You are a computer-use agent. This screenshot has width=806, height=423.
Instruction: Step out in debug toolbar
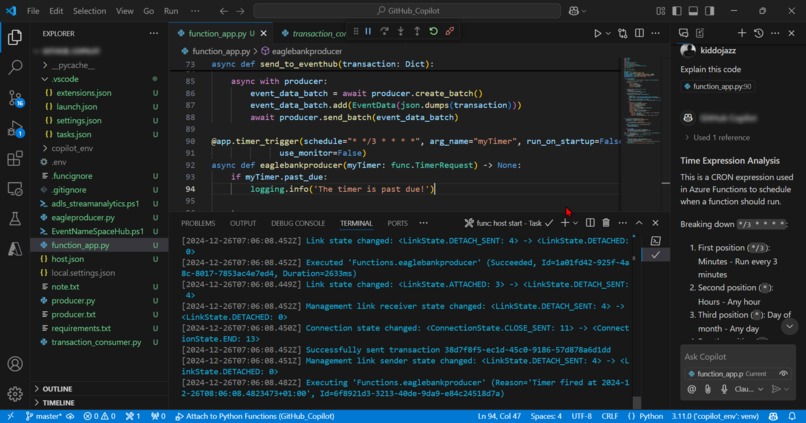coord(417,31)
